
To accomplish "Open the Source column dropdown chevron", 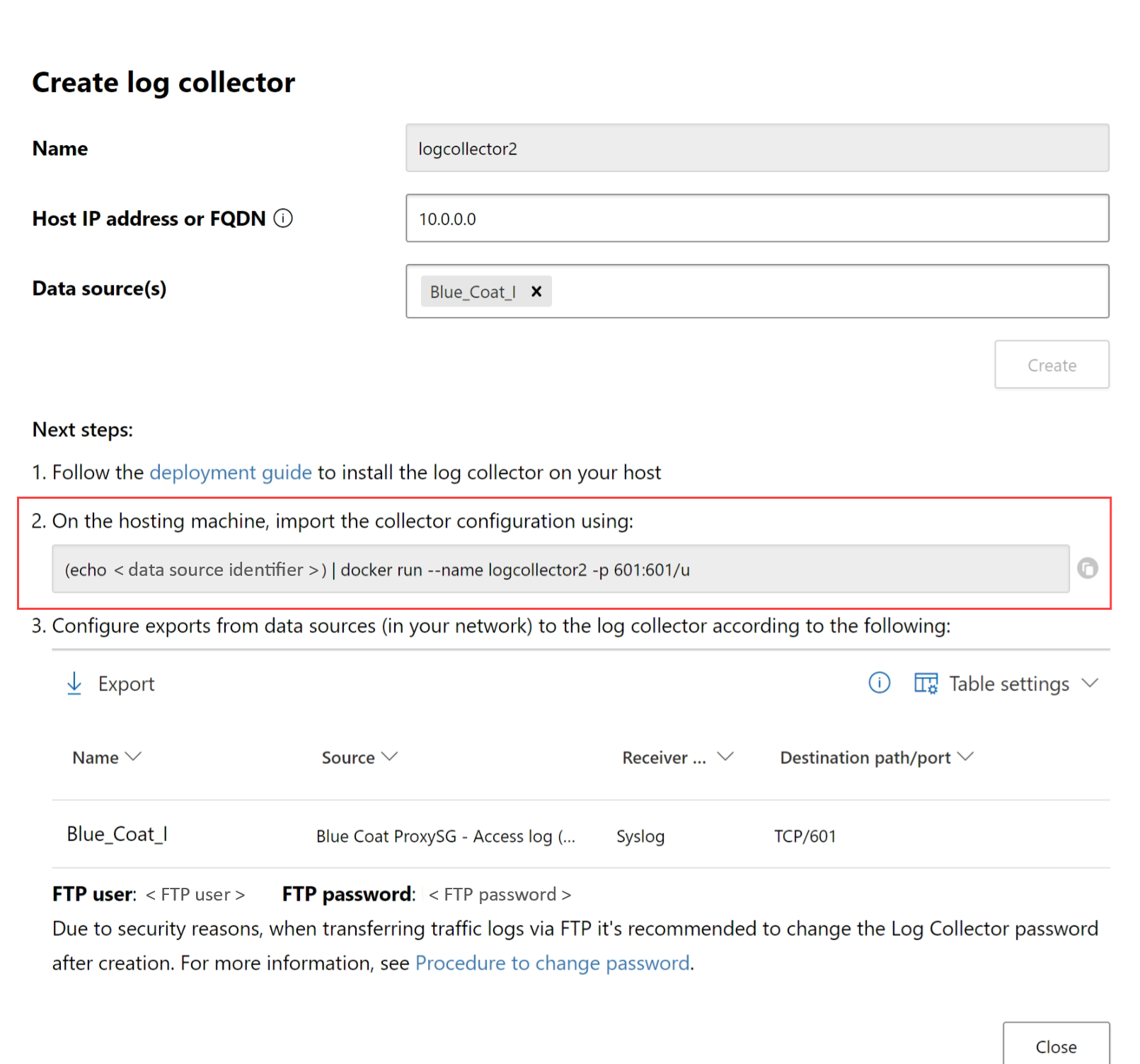I will click(389, 757).
